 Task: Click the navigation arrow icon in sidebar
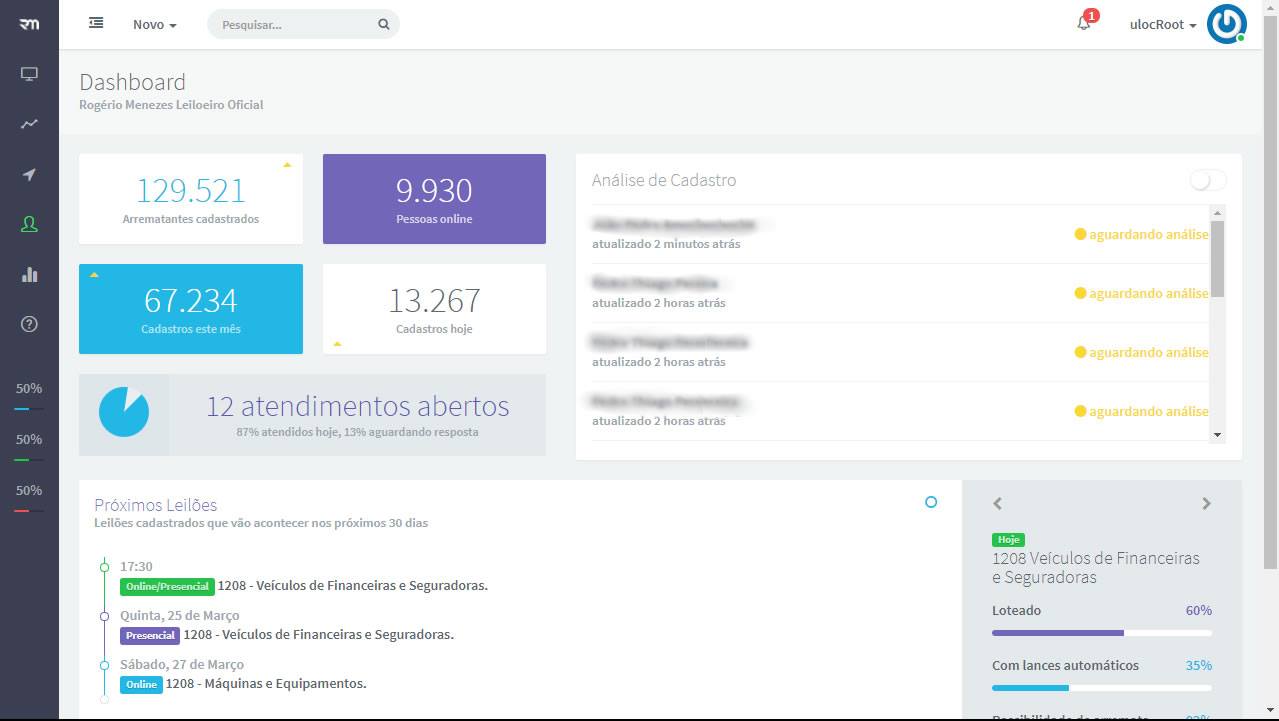(x=29, y=175)
